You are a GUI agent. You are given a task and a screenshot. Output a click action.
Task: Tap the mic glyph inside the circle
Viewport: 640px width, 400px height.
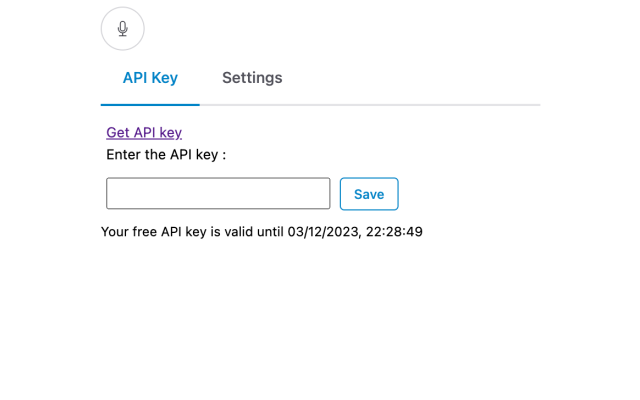point(122,29)
